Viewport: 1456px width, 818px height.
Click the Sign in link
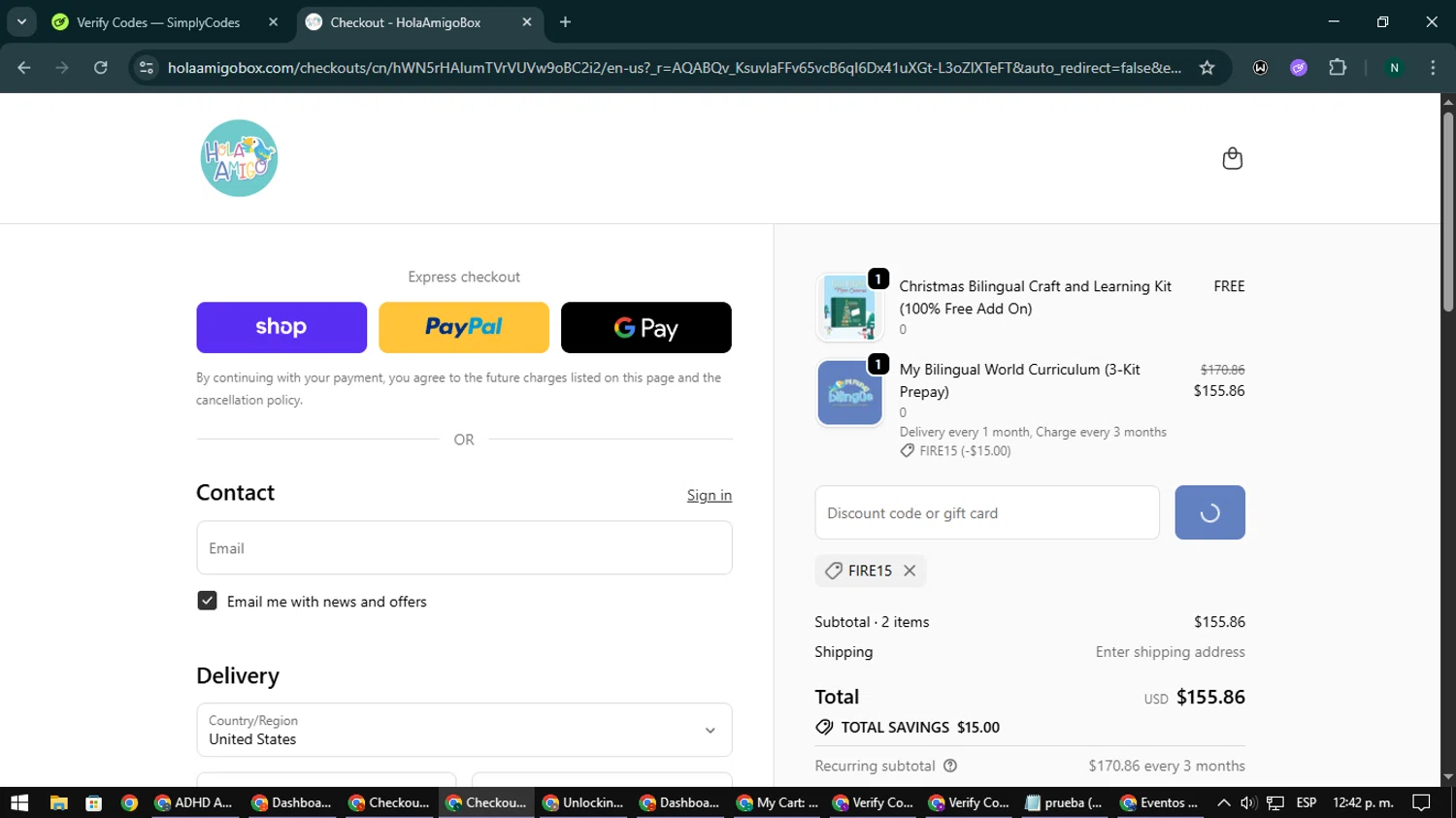[710, 495]
